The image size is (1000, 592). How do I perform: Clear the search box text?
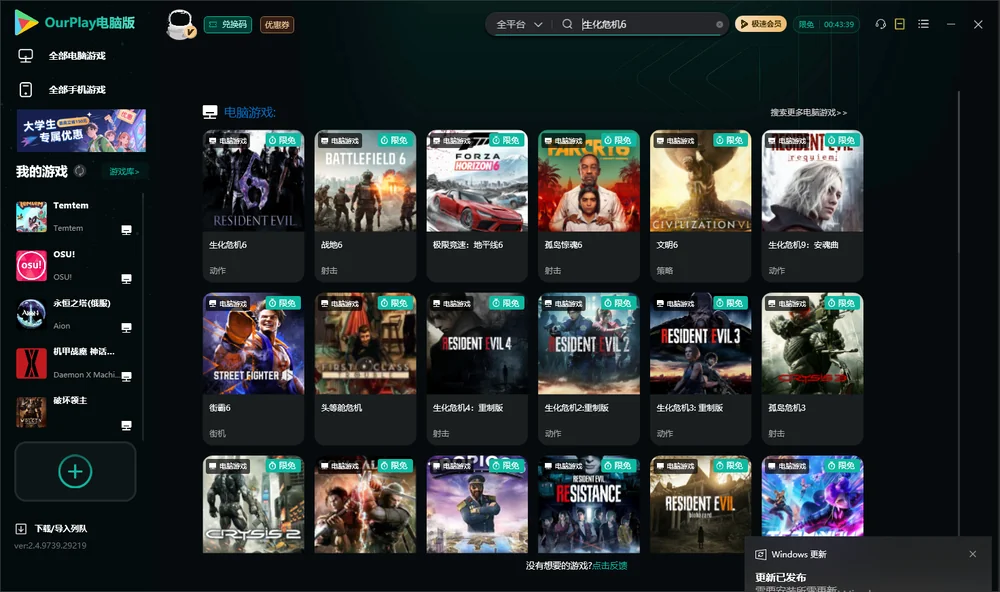point(719,25)
